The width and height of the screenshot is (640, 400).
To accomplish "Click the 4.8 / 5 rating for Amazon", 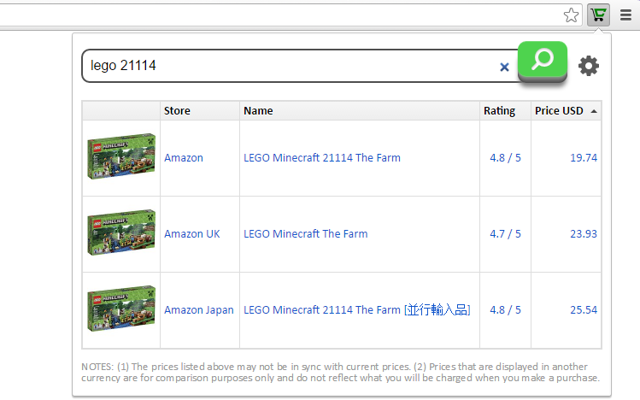I will [x=505, y=158].
